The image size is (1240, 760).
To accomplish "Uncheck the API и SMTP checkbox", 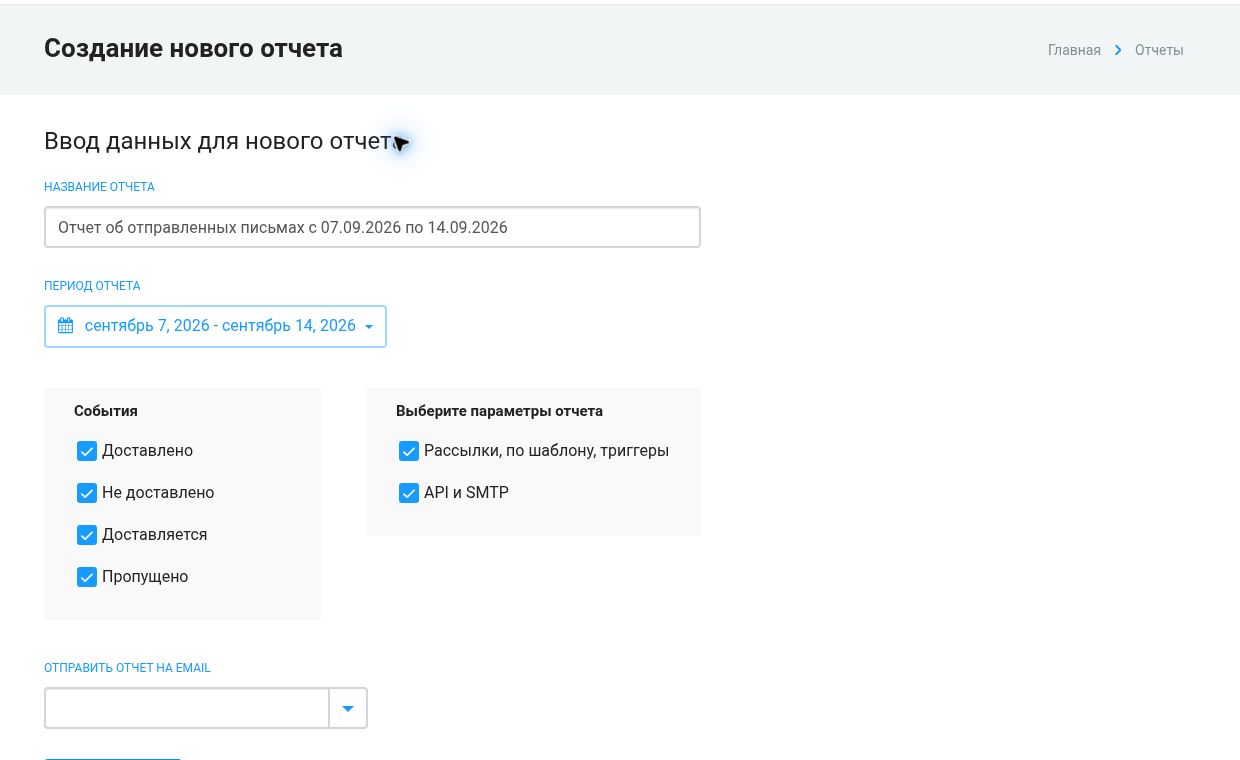I will (409, 493).
